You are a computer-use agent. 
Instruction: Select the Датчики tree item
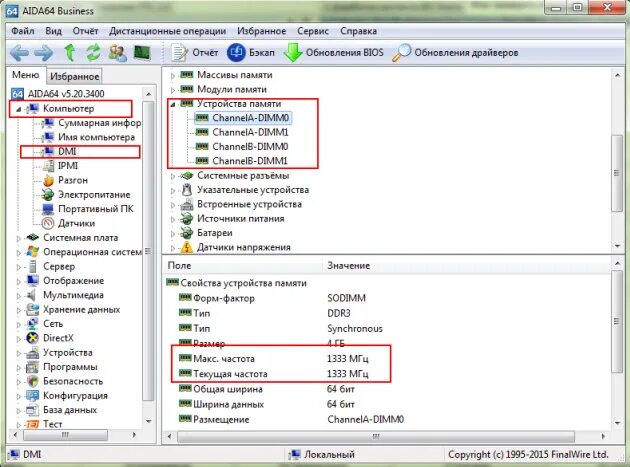pos(76,223)
